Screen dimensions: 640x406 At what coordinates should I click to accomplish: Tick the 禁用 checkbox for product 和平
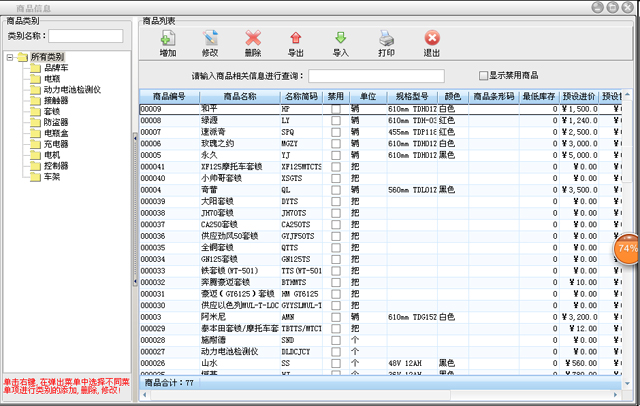pos(336,108)
